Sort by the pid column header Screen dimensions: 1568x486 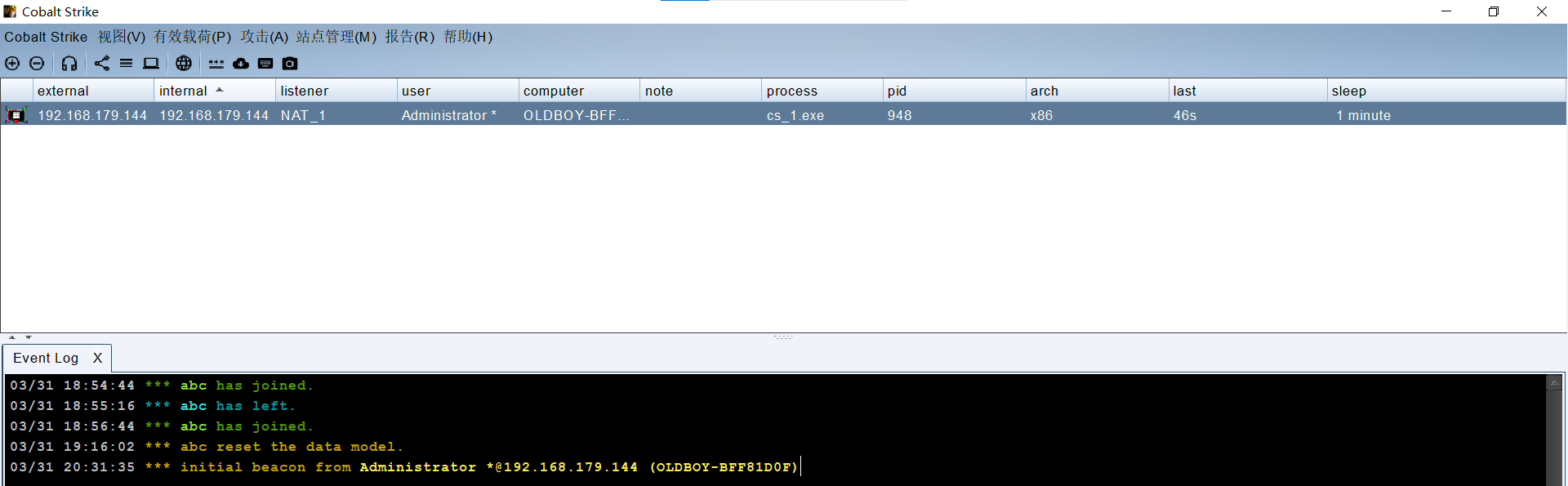point(954,91)
